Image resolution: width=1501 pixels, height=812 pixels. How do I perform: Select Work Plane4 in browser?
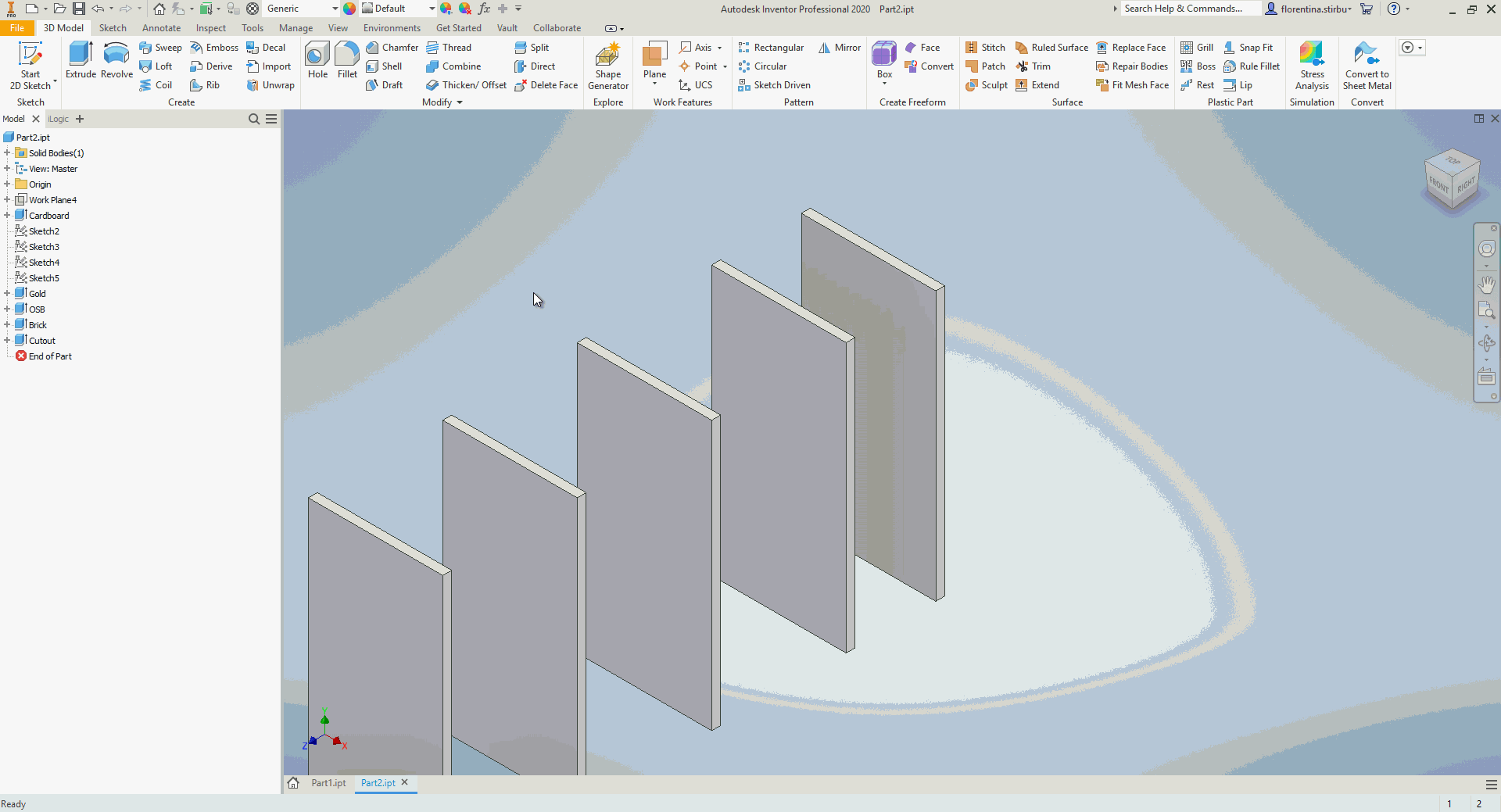52,200
